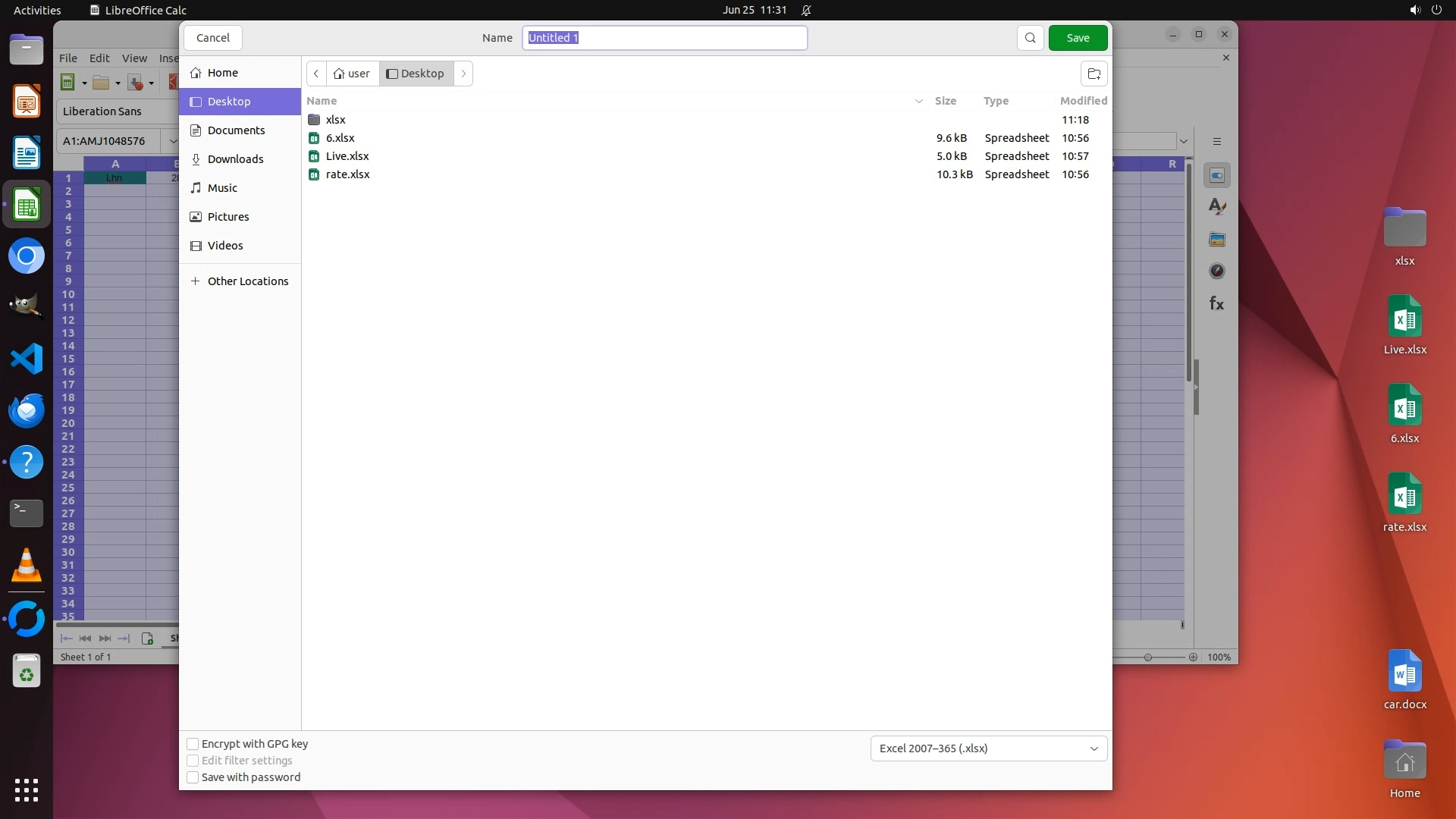
Task: Open the sidebar Styles panel icon
Action: (x=1217, y=207)
